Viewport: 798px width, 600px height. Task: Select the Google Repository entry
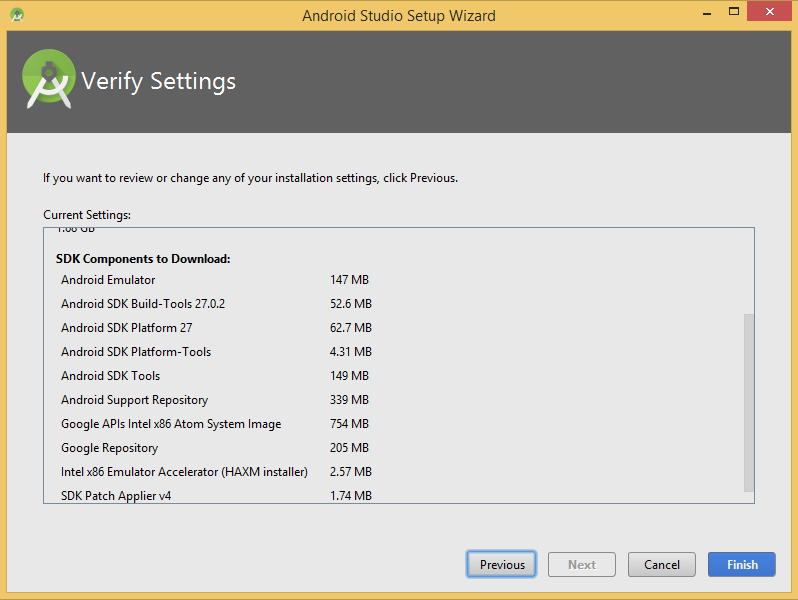109,448
